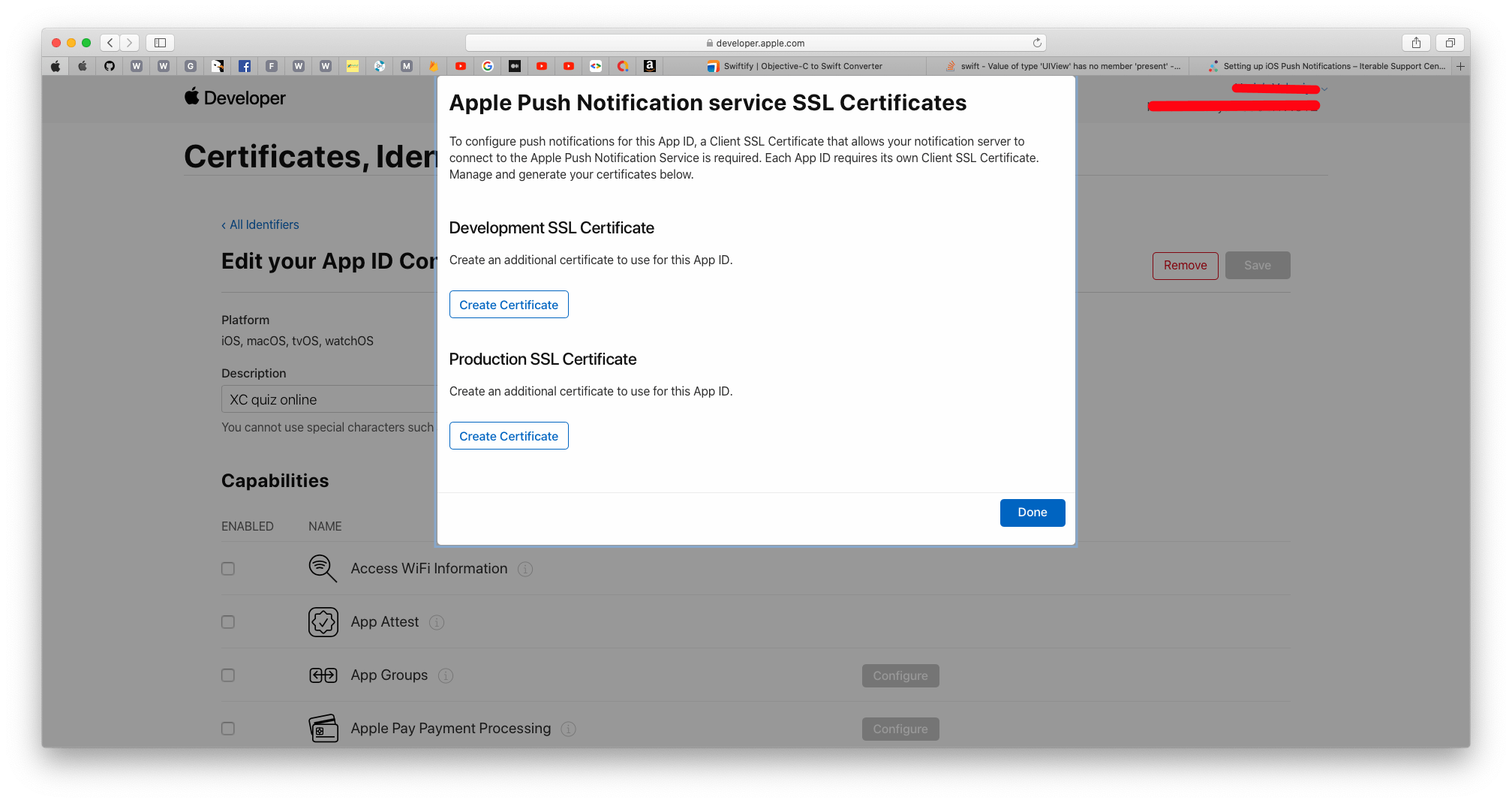1512x803 pixels.
Task: Reload the page from the address bar
Action: [x=1037, y=43]
